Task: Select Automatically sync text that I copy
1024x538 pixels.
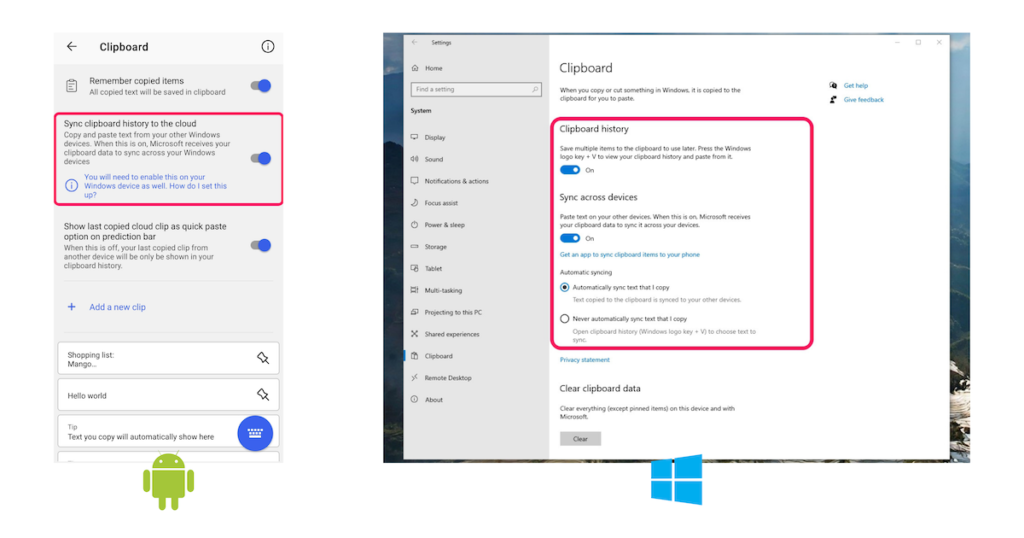Action: pos(565,287)
